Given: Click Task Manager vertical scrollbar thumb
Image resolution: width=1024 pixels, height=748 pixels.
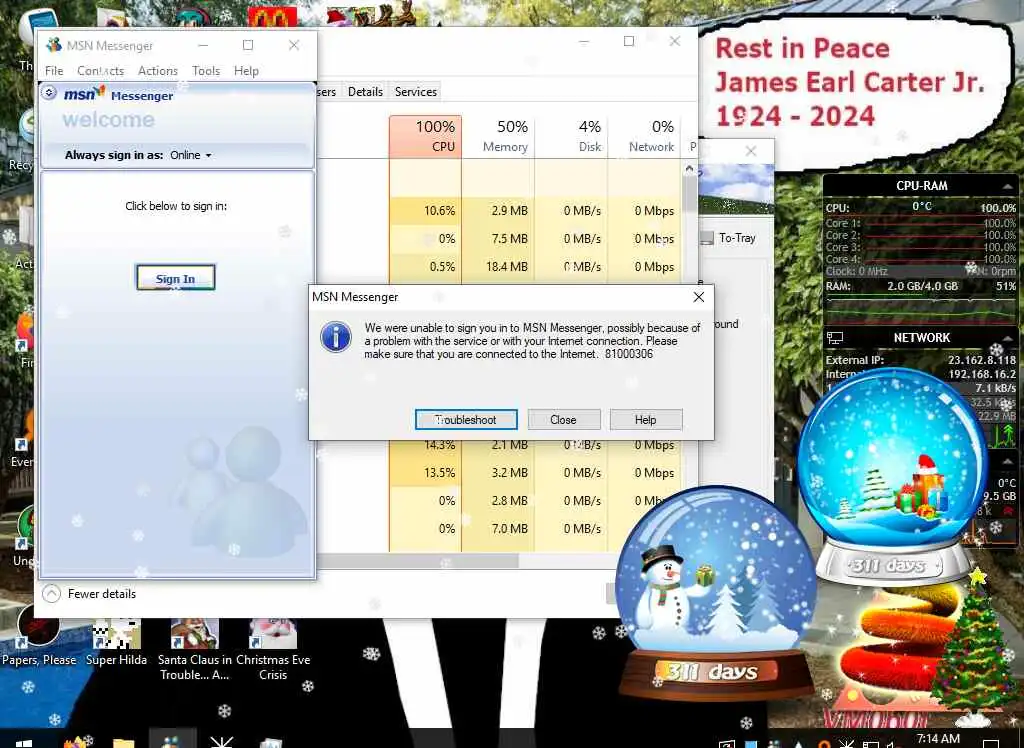Looking at the screenshot, I should click(689, 194).
